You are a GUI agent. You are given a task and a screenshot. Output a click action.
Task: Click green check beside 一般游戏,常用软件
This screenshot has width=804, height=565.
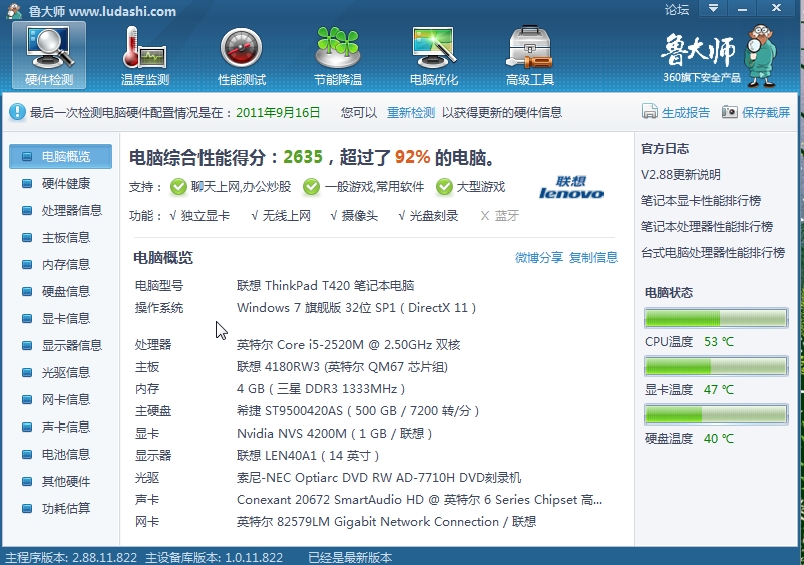coord(311,187)
